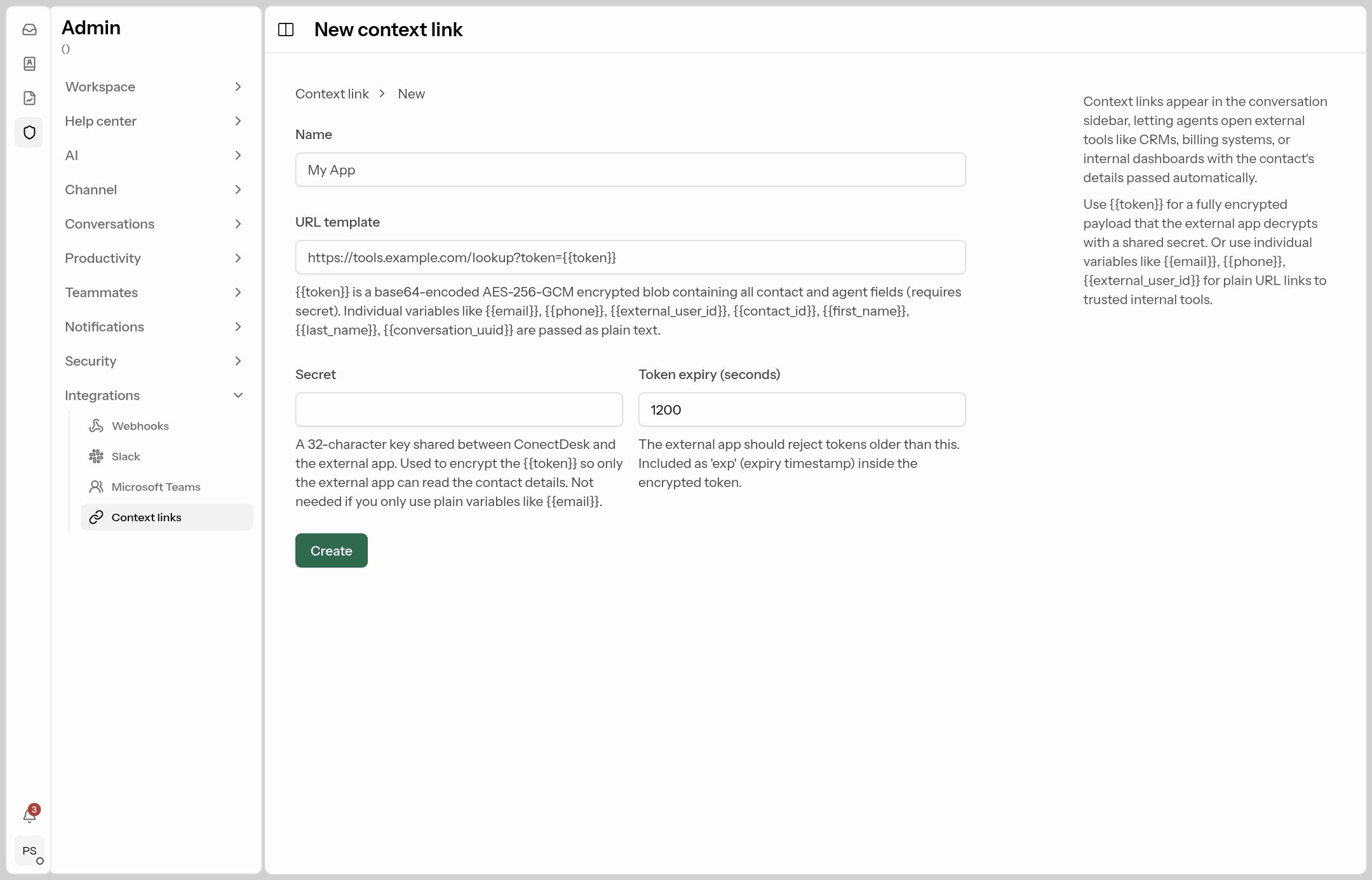Expand the Help center section
Image resolution: width=1372 pixels, height=880 pixels.
pyautogui.click(x=154, y=121)
